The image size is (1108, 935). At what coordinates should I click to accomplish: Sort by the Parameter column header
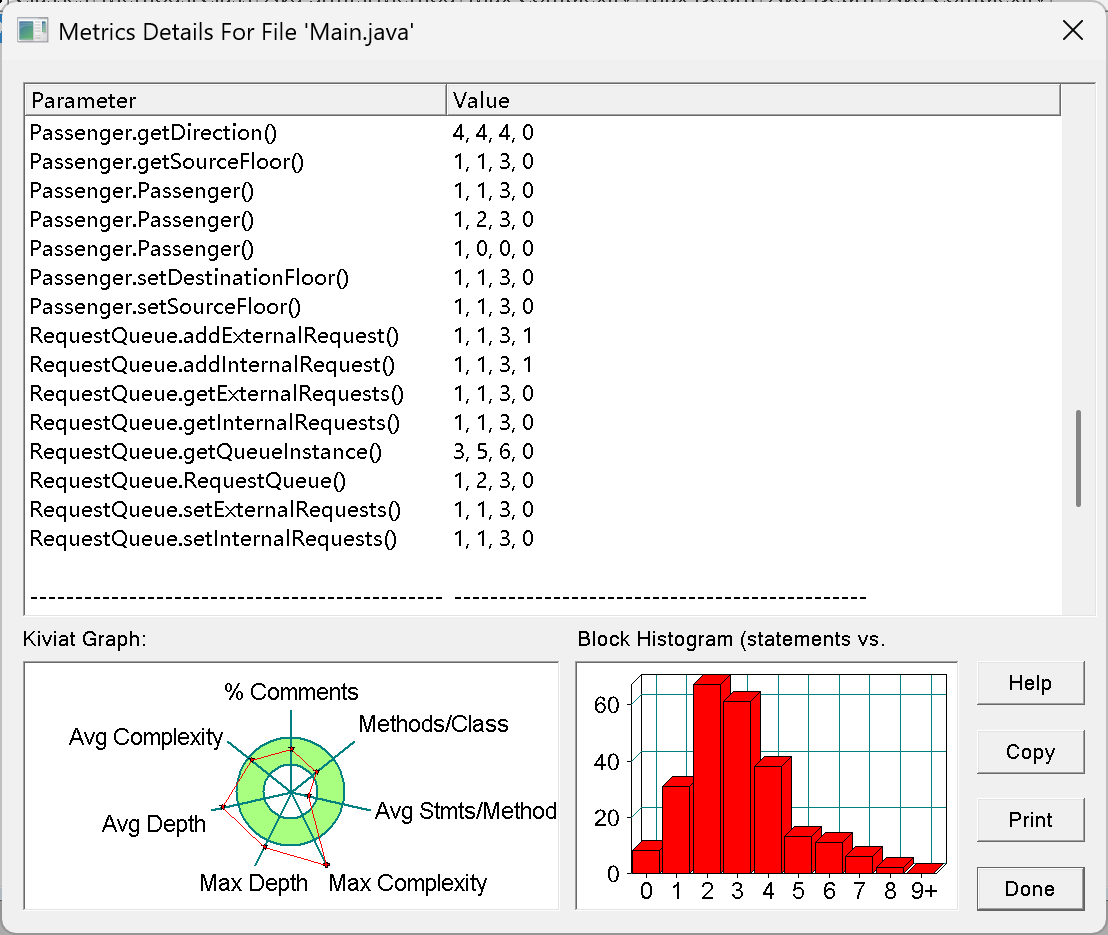(x=235, y=100)
